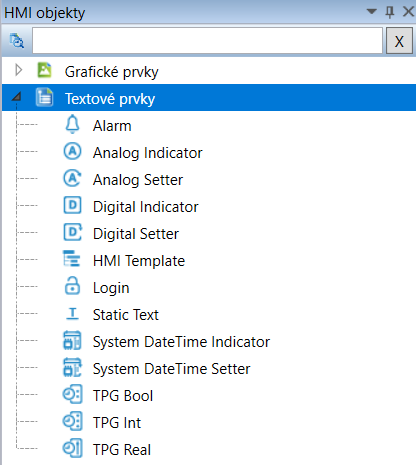
Task: Select the TPG Bool item
Action: click(x=123, y=396)
